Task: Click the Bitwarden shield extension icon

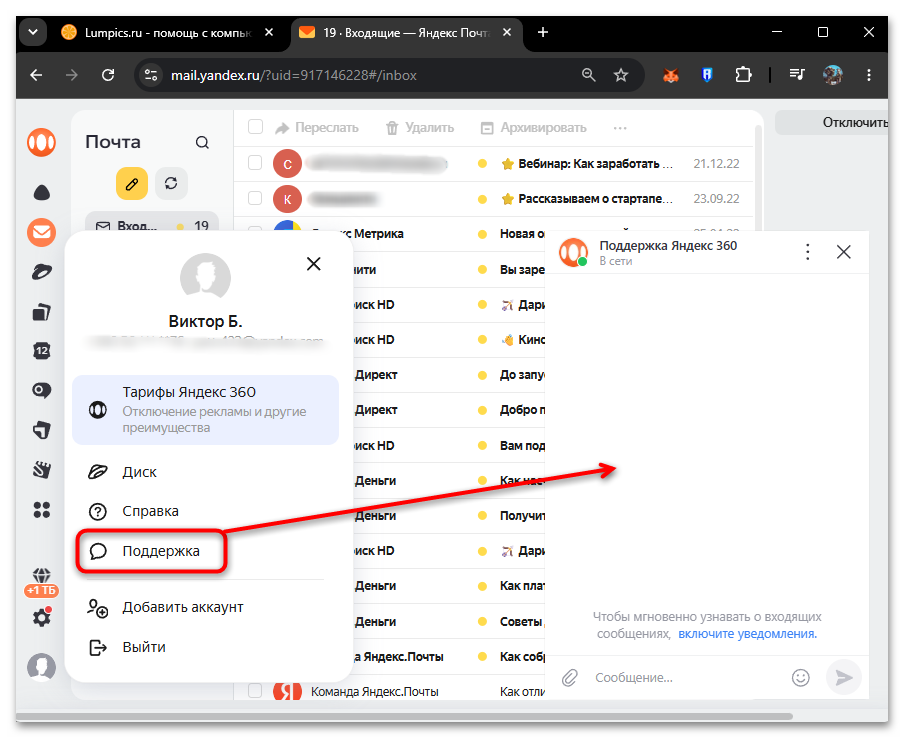Action: click(707, 75)
